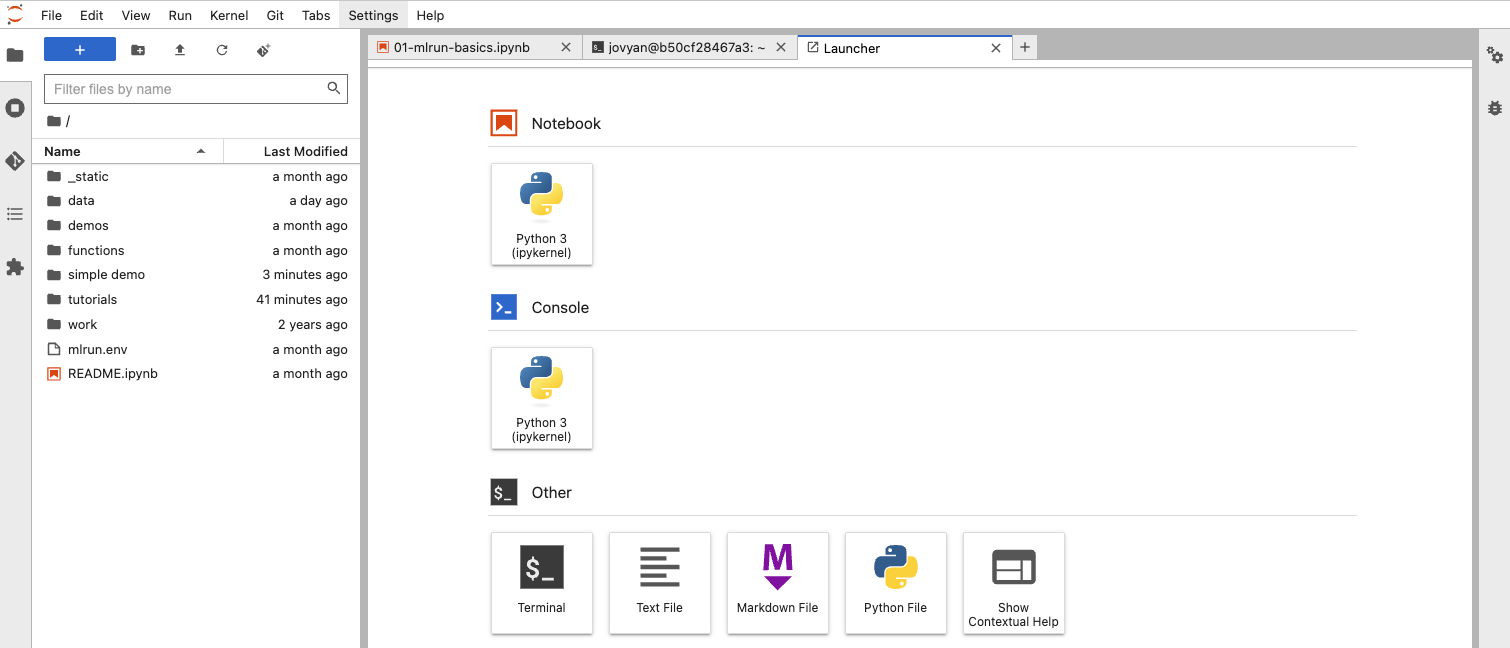Open the Debugger panel on right sidebar
1510x648 pixels.
coord(1494,107)
